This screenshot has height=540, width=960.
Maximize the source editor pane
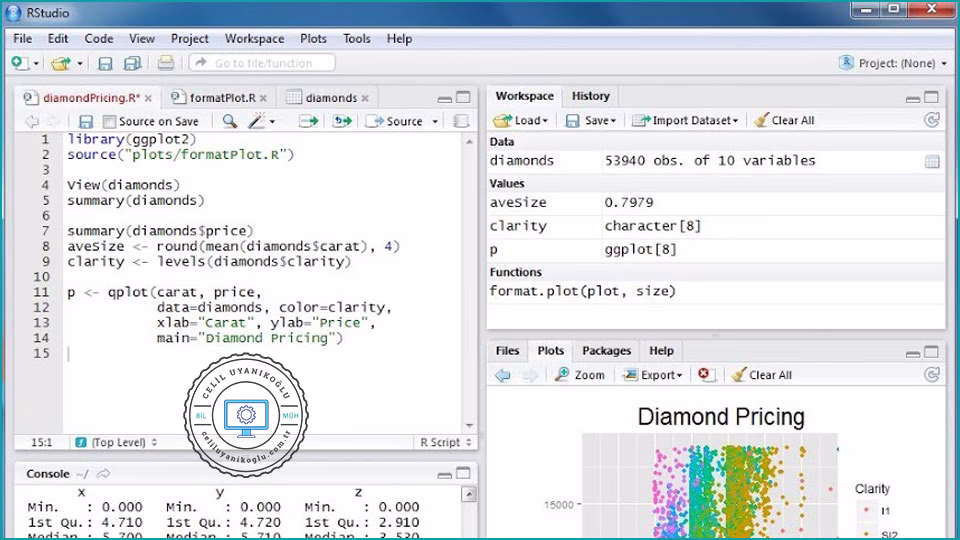[x=464, y=97]
